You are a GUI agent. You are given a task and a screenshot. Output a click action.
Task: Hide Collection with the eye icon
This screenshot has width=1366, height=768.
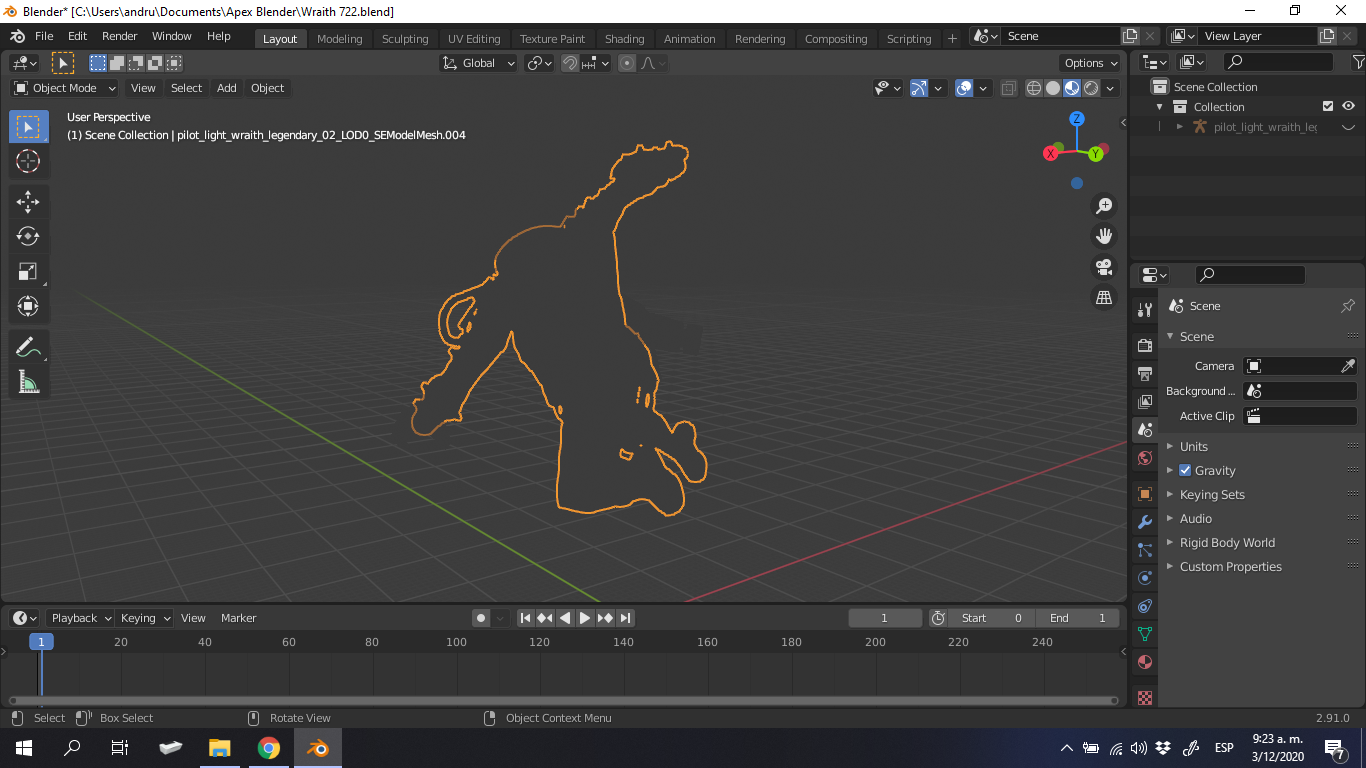coord(1348,107)
